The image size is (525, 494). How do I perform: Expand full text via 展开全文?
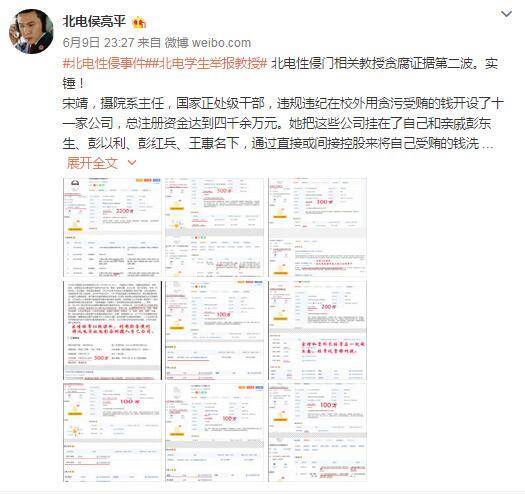92,163
